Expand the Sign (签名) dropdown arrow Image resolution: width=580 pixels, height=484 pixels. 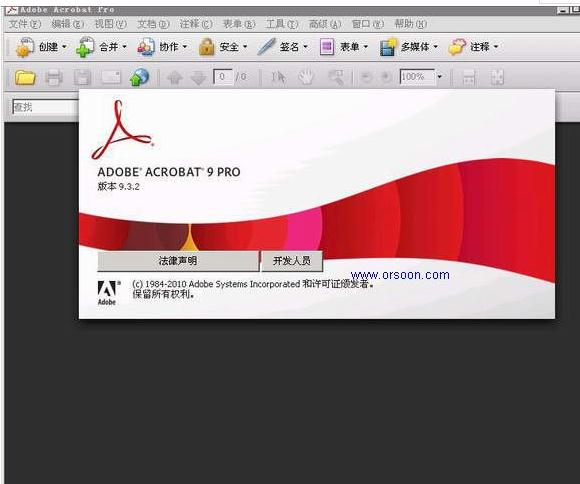tap(306, 47)
